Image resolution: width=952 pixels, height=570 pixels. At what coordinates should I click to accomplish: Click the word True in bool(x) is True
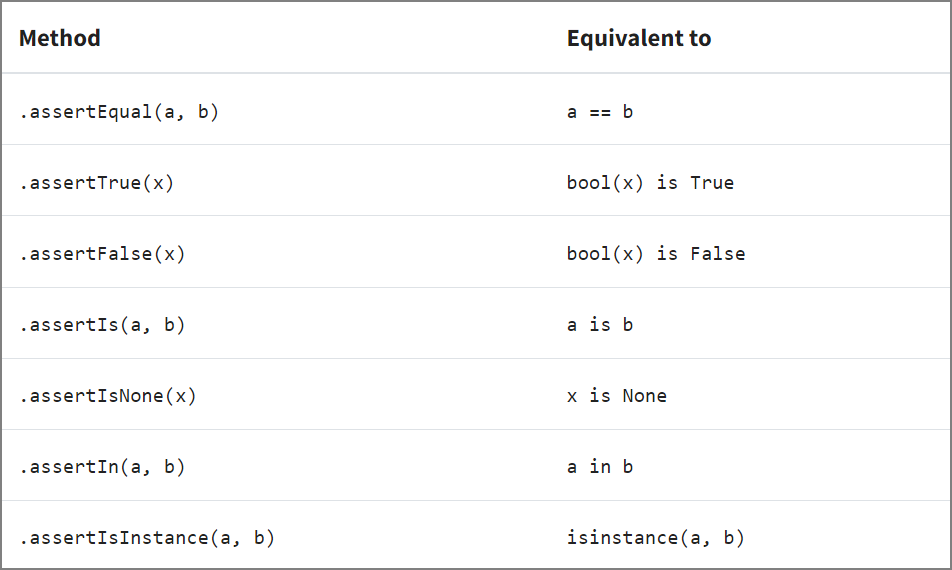pyautogui.click(x=712, y=183)
